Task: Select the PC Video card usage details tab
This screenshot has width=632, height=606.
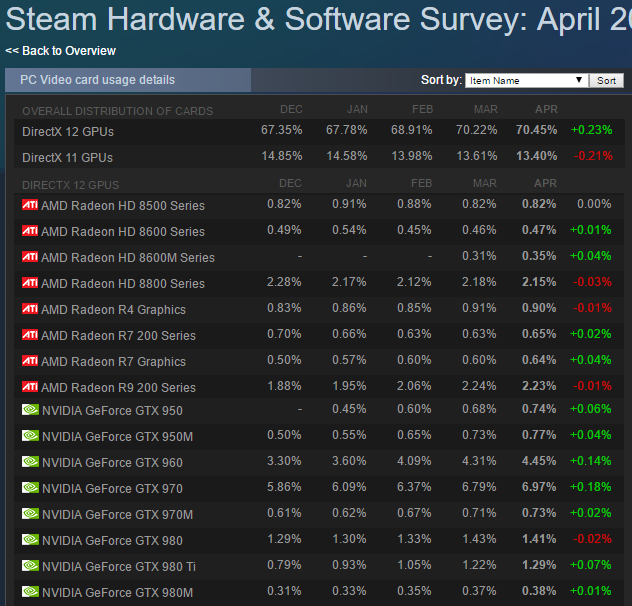Action: tap(128, 80)
